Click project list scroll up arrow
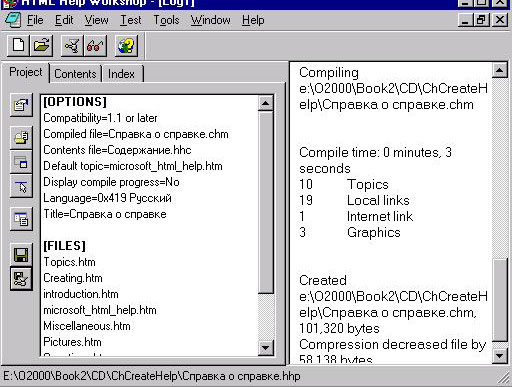Screen dimensions: 512x387 [x=265, y=103]
